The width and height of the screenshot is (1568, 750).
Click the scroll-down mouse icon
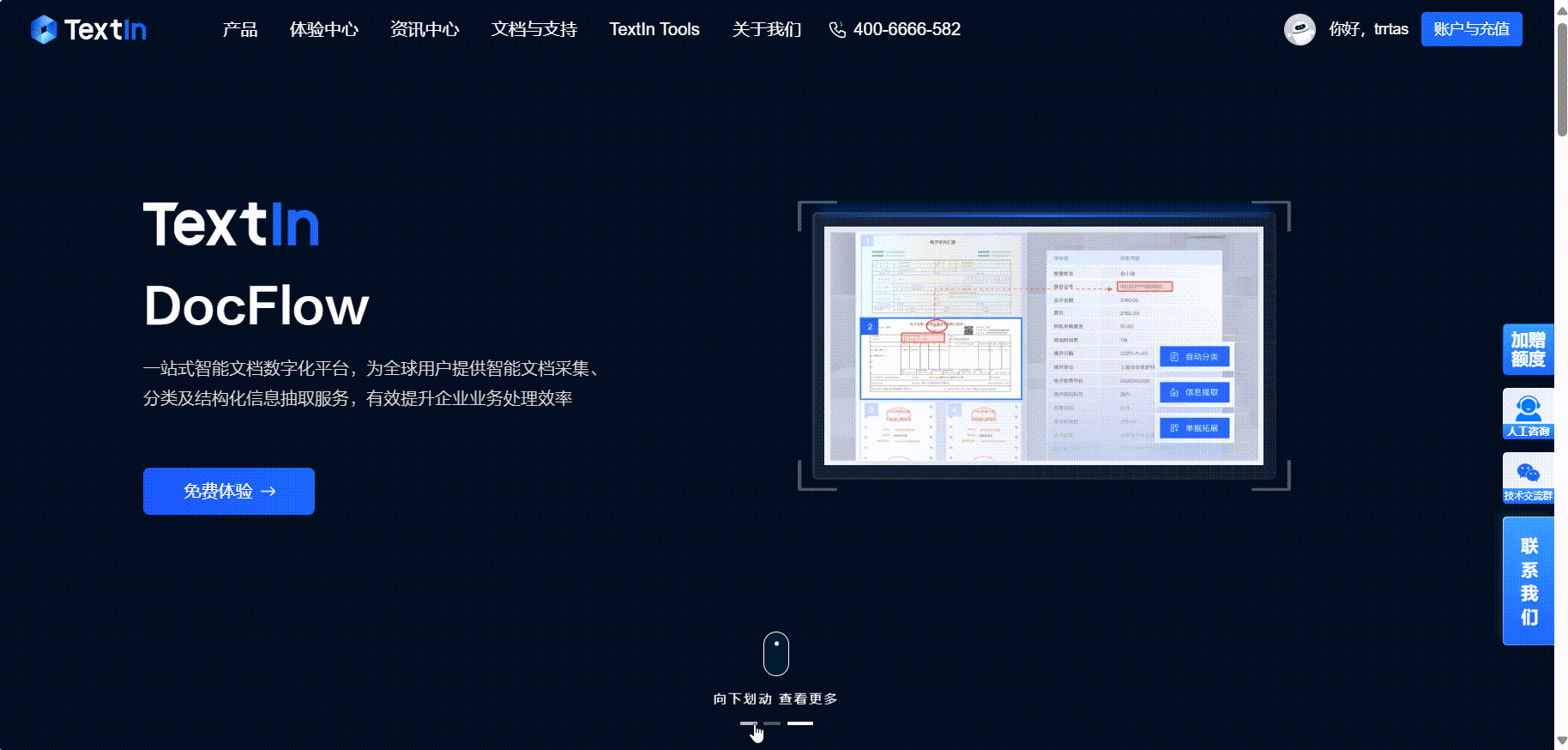(x=776, y=654)
